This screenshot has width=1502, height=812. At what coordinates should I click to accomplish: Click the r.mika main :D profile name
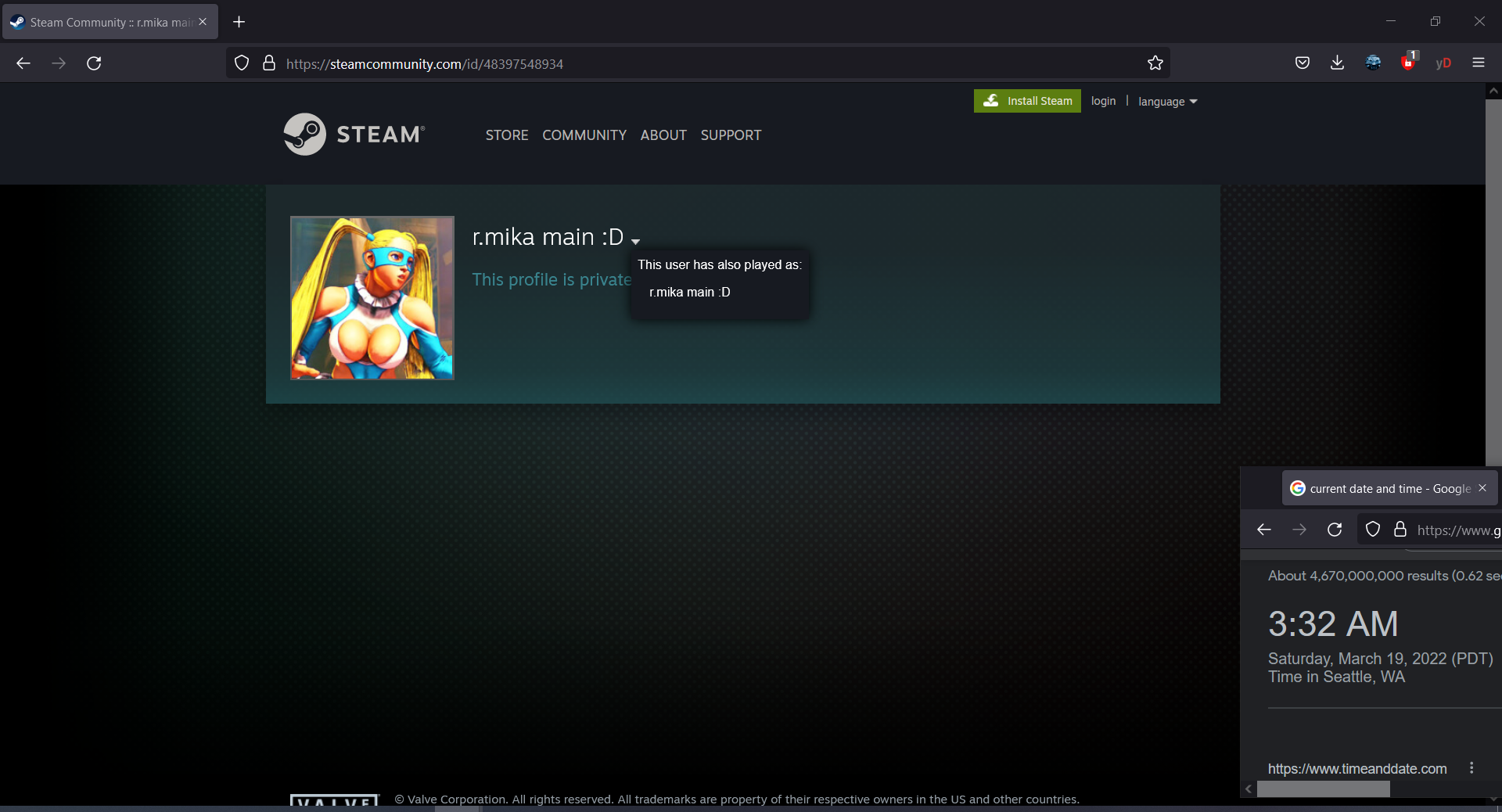pyautogui.click(x=548, y=237)
